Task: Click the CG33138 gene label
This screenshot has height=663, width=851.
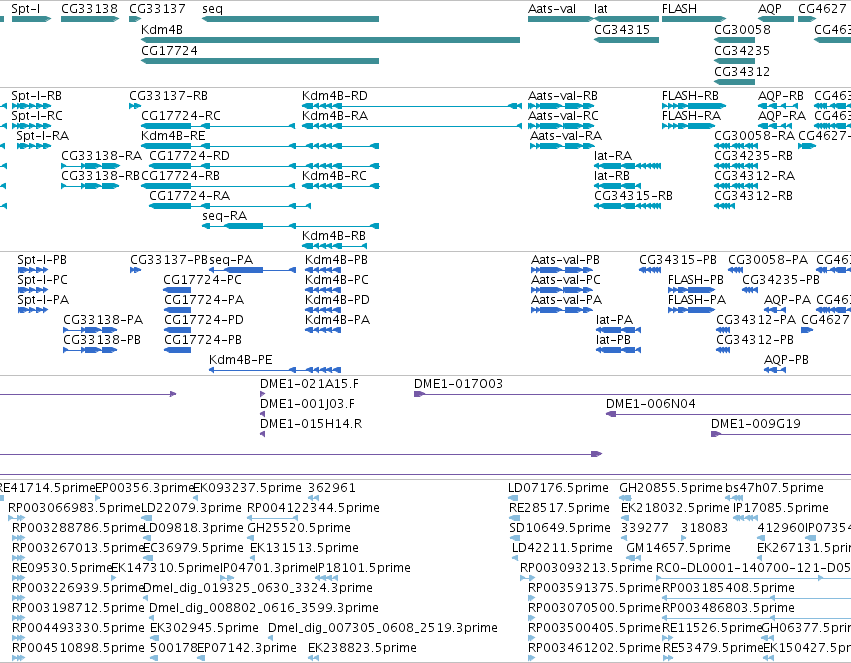Action: [x=89, y=9]
